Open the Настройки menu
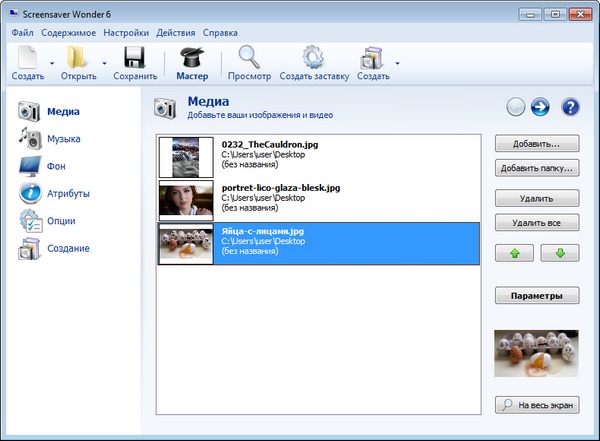 point(125,33)
